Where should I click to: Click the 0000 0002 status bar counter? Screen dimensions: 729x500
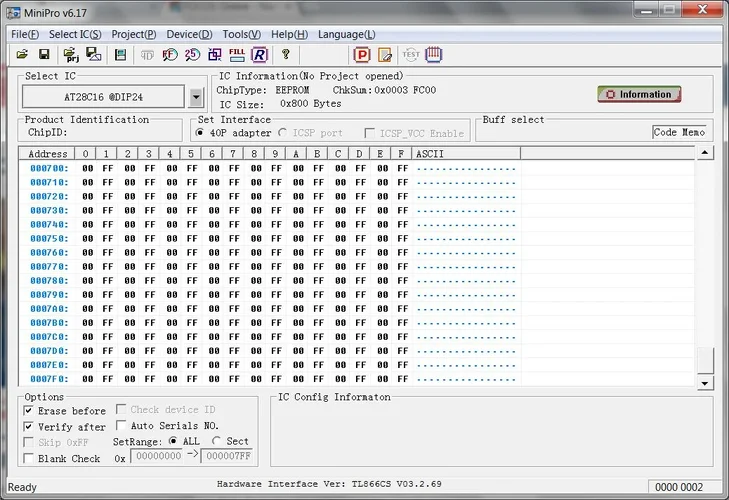click(x=679, y=487)
